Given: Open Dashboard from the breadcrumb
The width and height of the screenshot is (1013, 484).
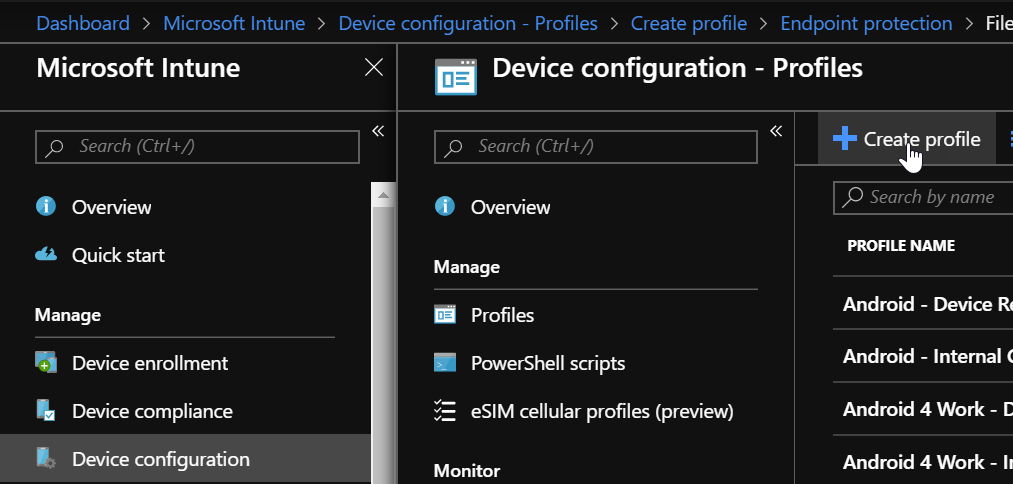Looking at the screenshot, I should 83,23.
